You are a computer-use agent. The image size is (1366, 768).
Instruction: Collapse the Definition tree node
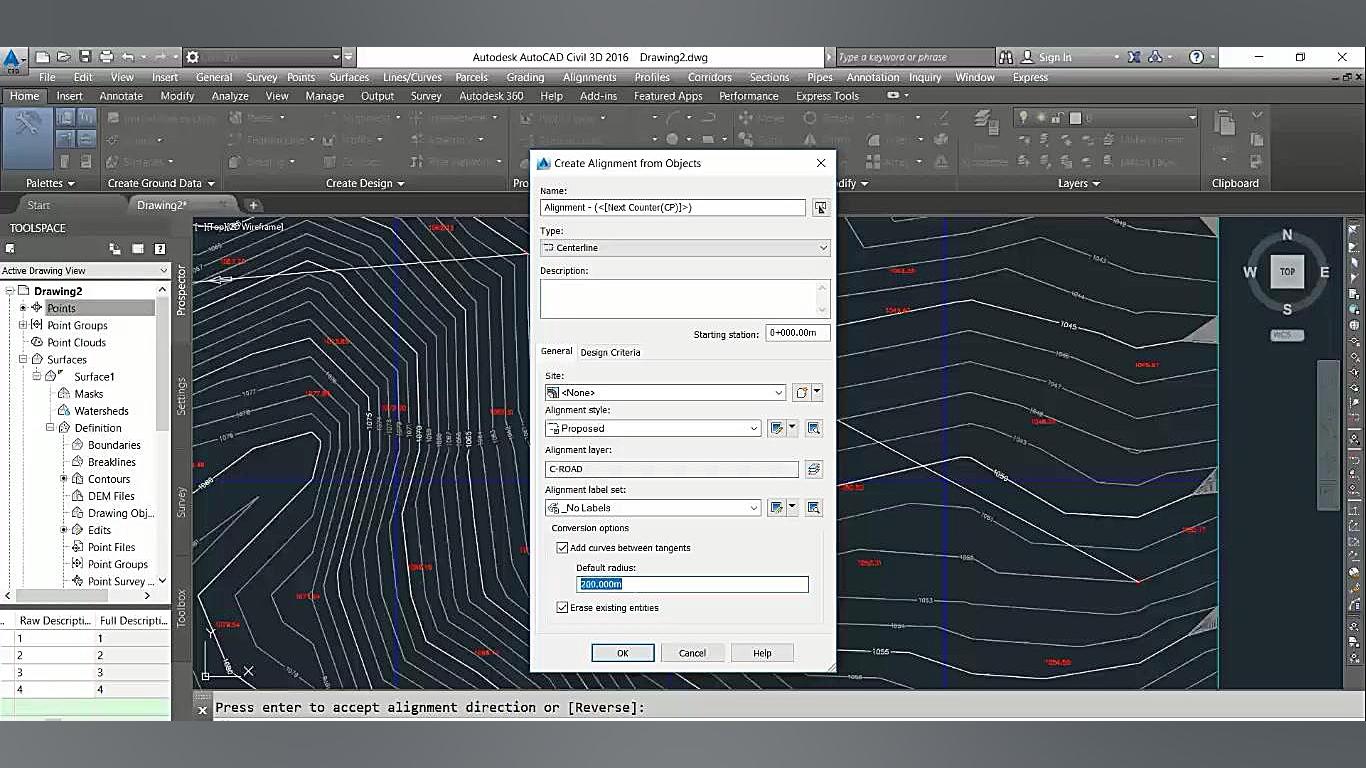50,428
